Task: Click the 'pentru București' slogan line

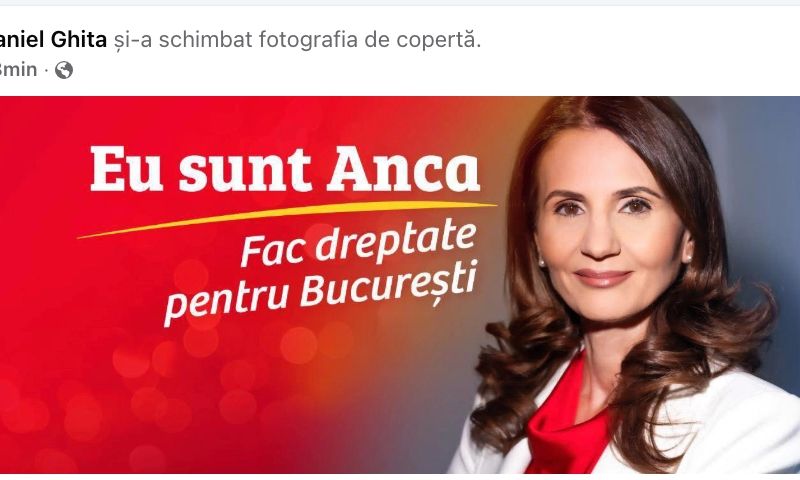Action: (x=320, y=292)
